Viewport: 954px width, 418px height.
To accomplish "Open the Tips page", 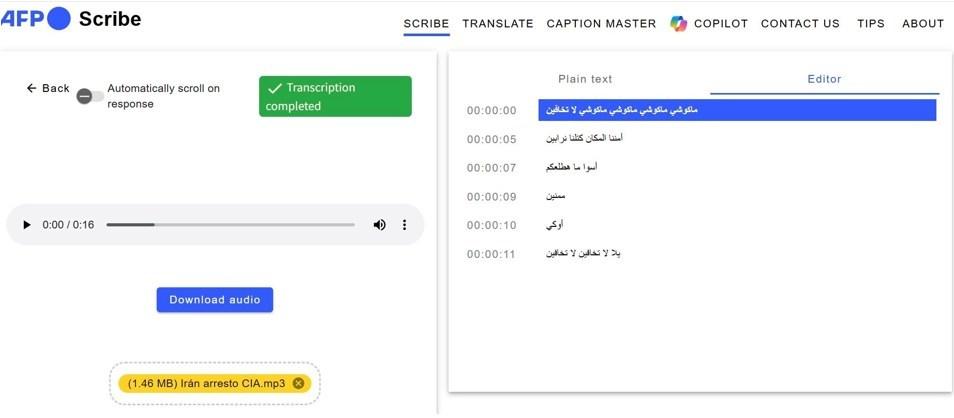I will [x=871, y=23].
